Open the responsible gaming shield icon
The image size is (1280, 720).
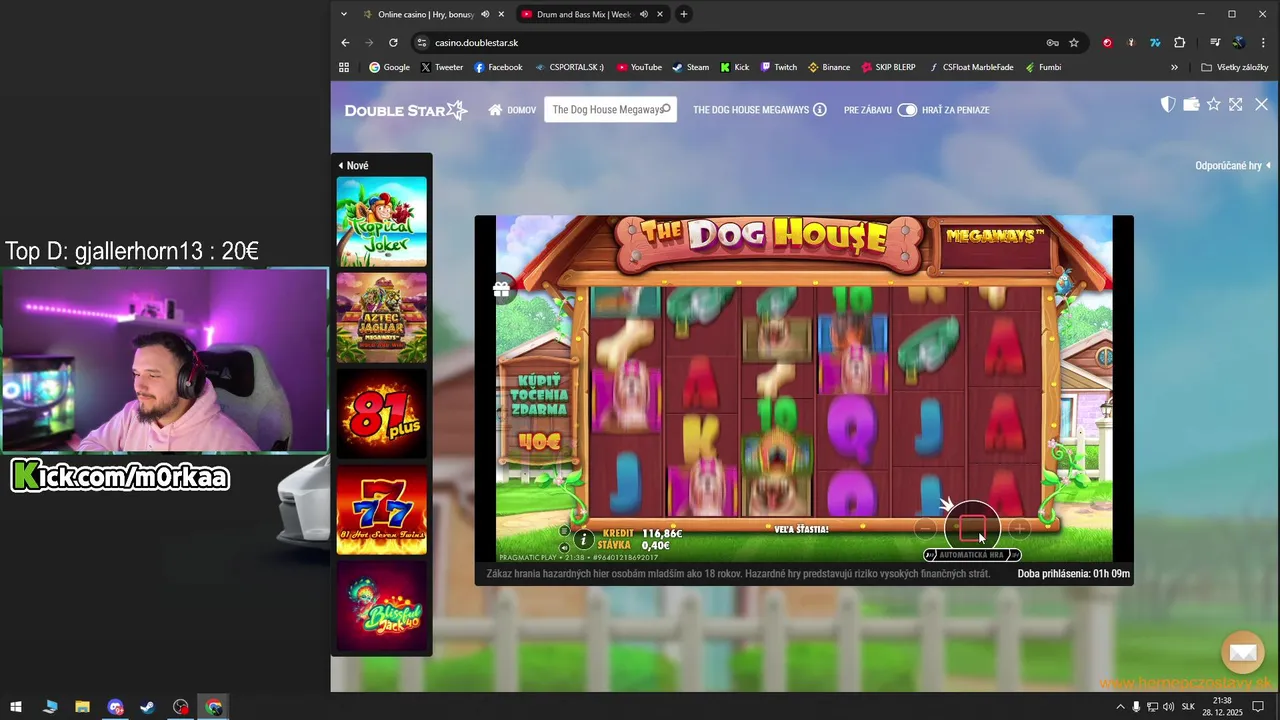pos(1167,104)
